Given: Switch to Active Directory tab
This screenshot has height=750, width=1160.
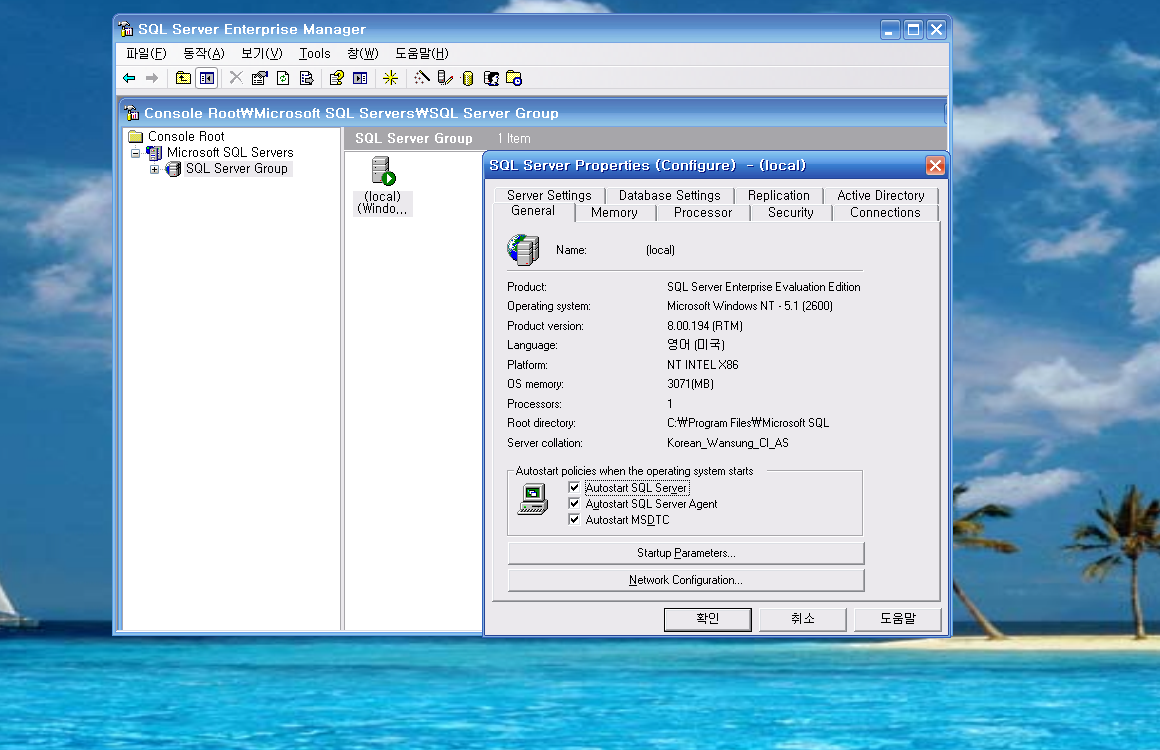Looking at the screenshot, I should 880,195.
